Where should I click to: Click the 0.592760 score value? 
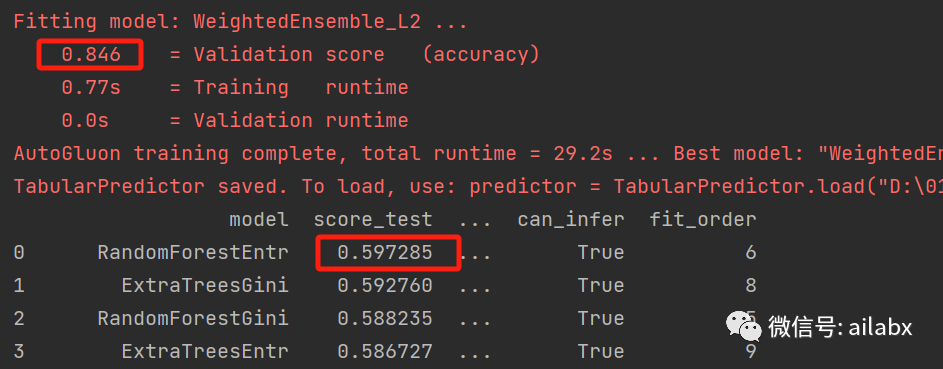(385, 285)
